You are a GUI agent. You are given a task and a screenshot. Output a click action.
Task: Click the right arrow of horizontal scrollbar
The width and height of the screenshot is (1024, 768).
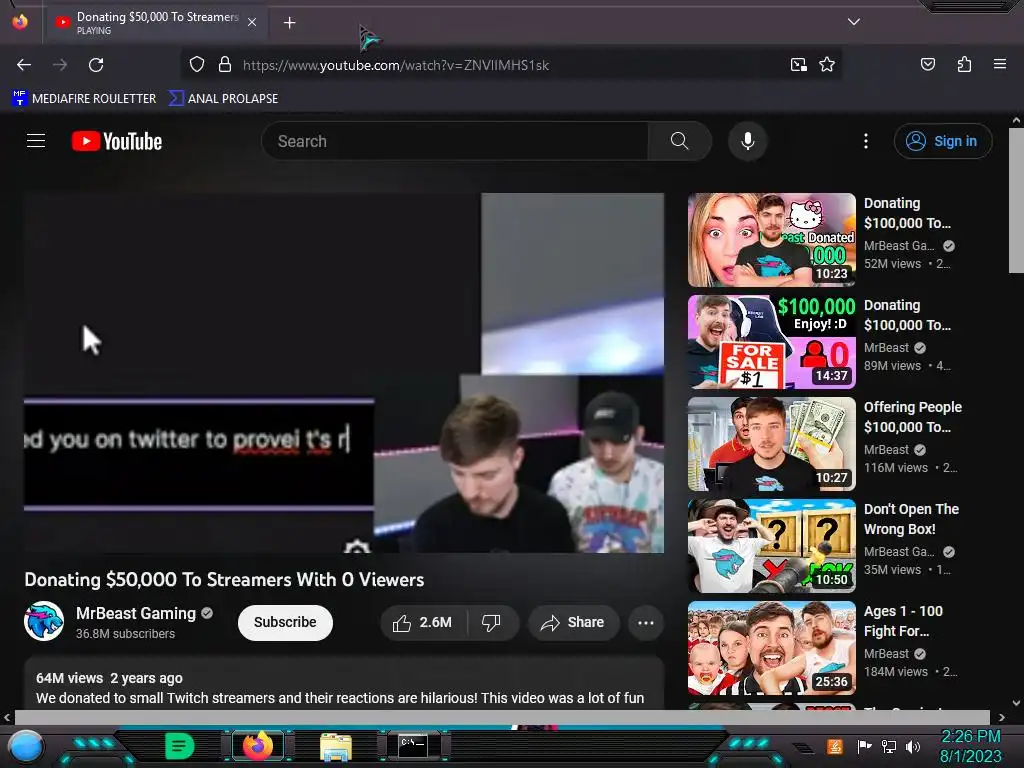pyautogui.click(x=1002, y=717)
